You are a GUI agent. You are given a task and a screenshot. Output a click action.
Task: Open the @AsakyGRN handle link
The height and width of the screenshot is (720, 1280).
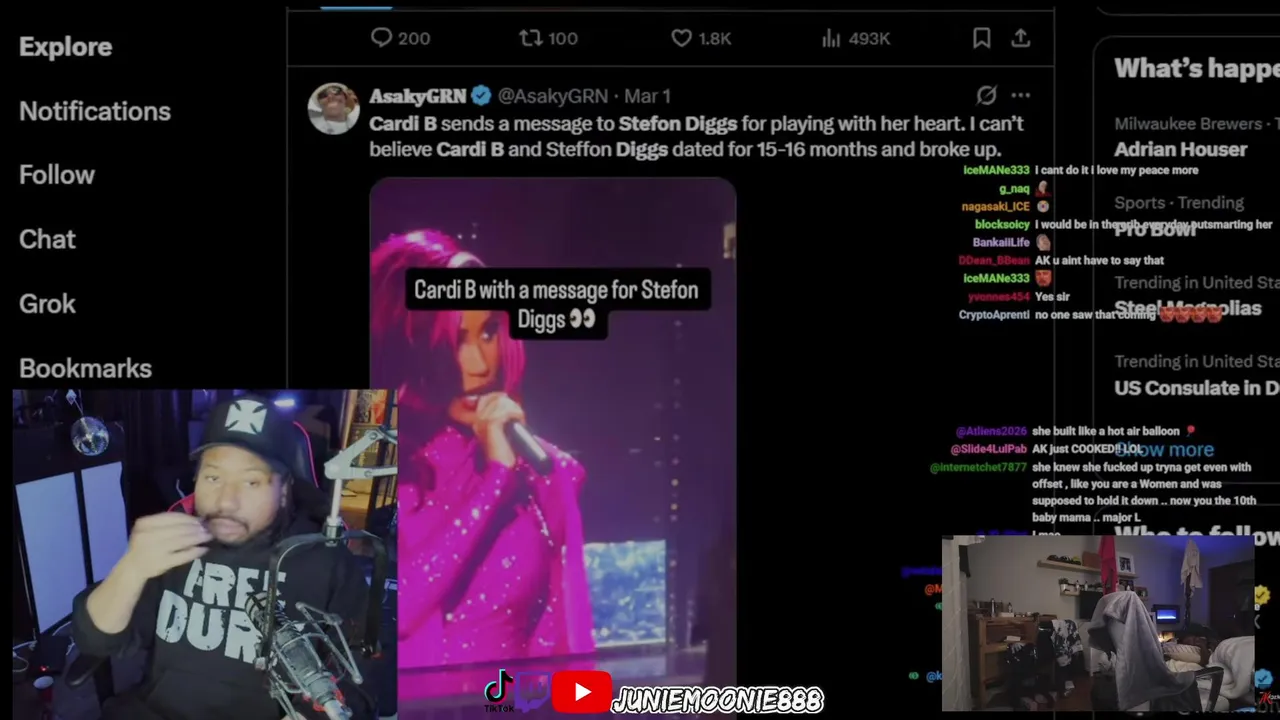[553, 96]
